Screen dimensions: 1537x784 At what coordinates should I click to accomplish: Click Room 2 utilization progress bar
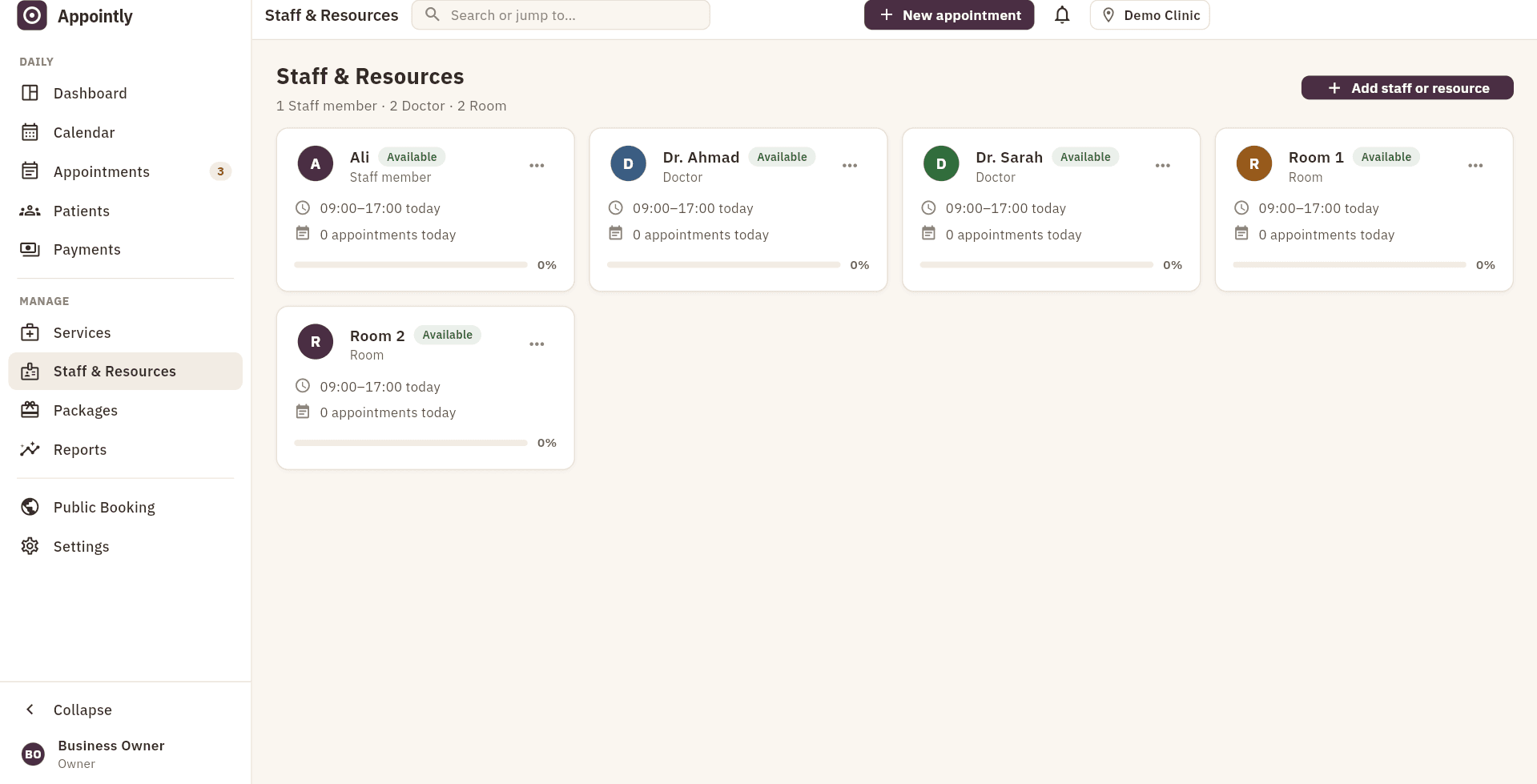(x=411, y=443)
